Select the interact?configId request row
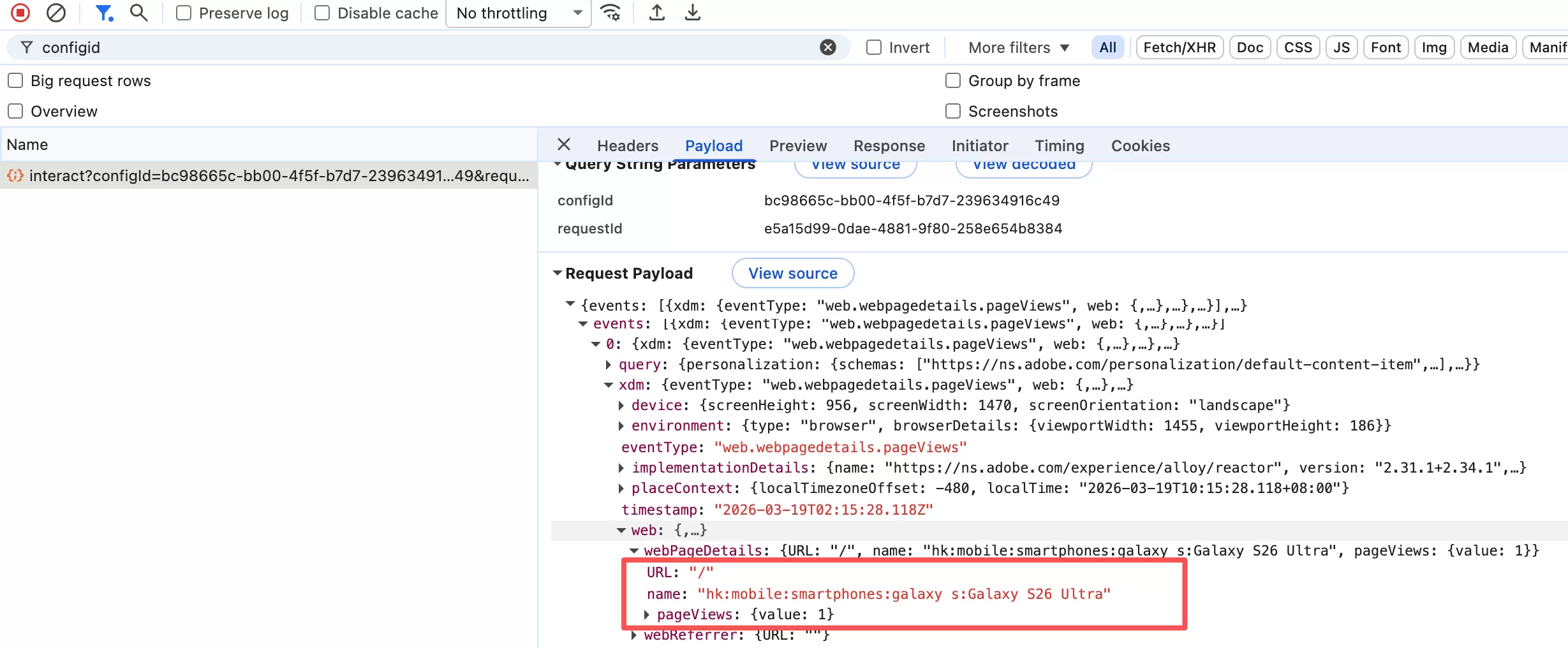This screenshot has height=648, width=1568. tap(269, 175)
